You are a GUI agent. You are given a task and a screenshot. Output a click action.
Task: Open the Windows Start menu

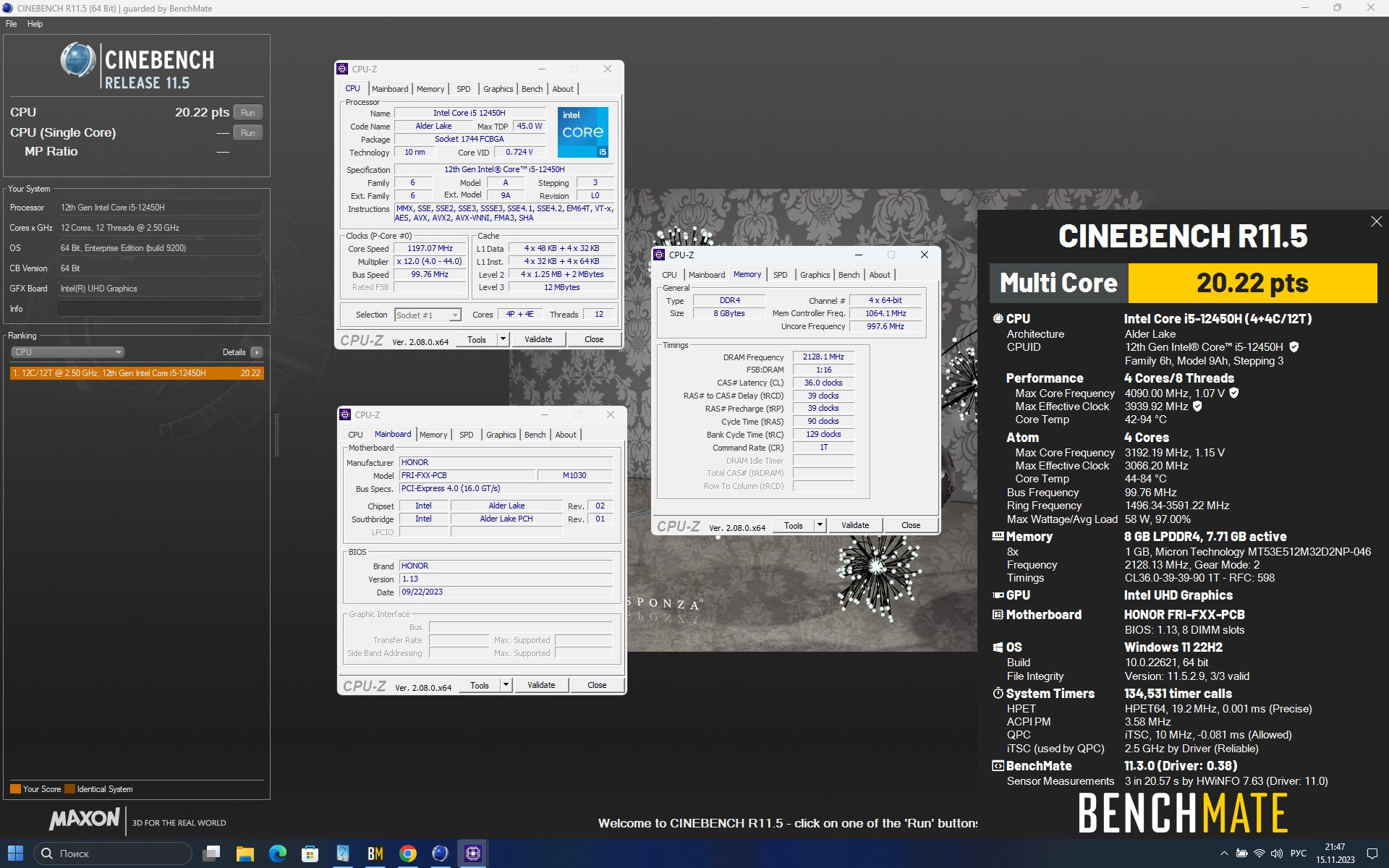pos(15,854)
